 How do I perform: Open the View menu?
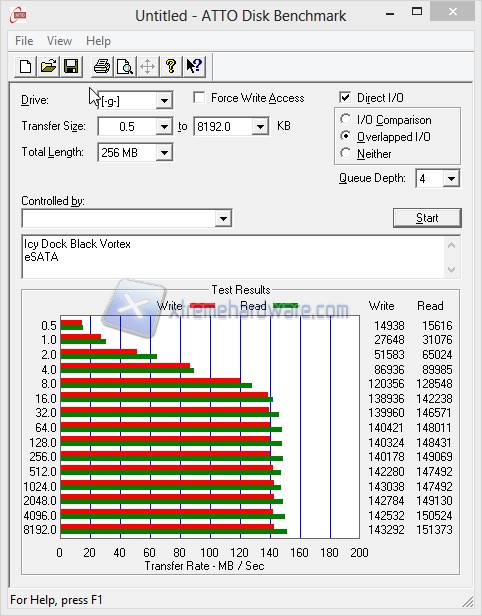point(59,41)
